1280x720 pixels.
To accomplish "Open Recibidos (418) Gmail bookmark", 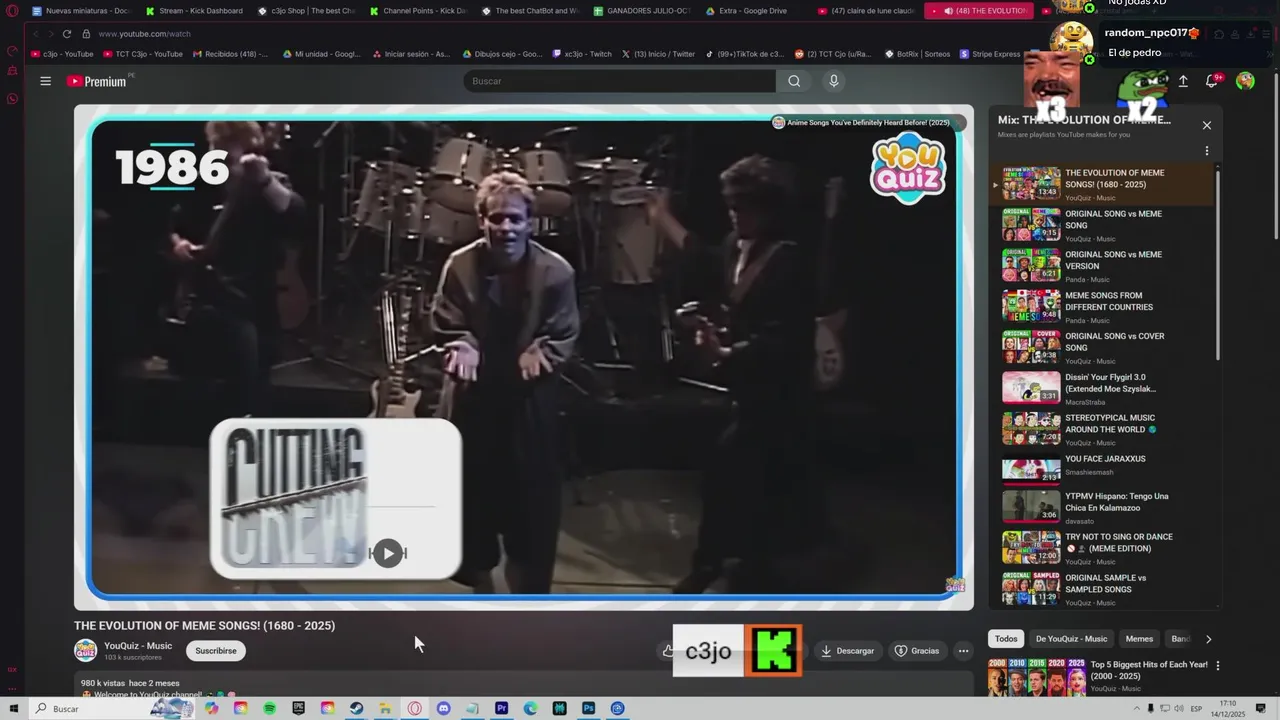I will pos(229,54).
